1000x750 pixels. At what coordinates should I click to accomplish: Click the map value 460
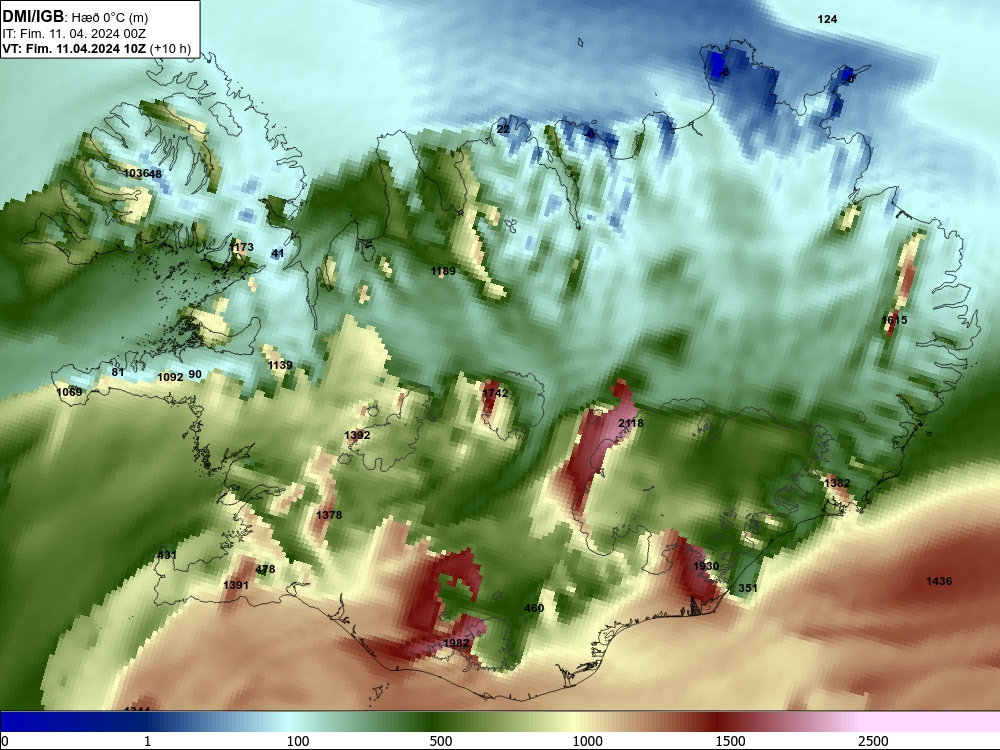pos(534,608)
